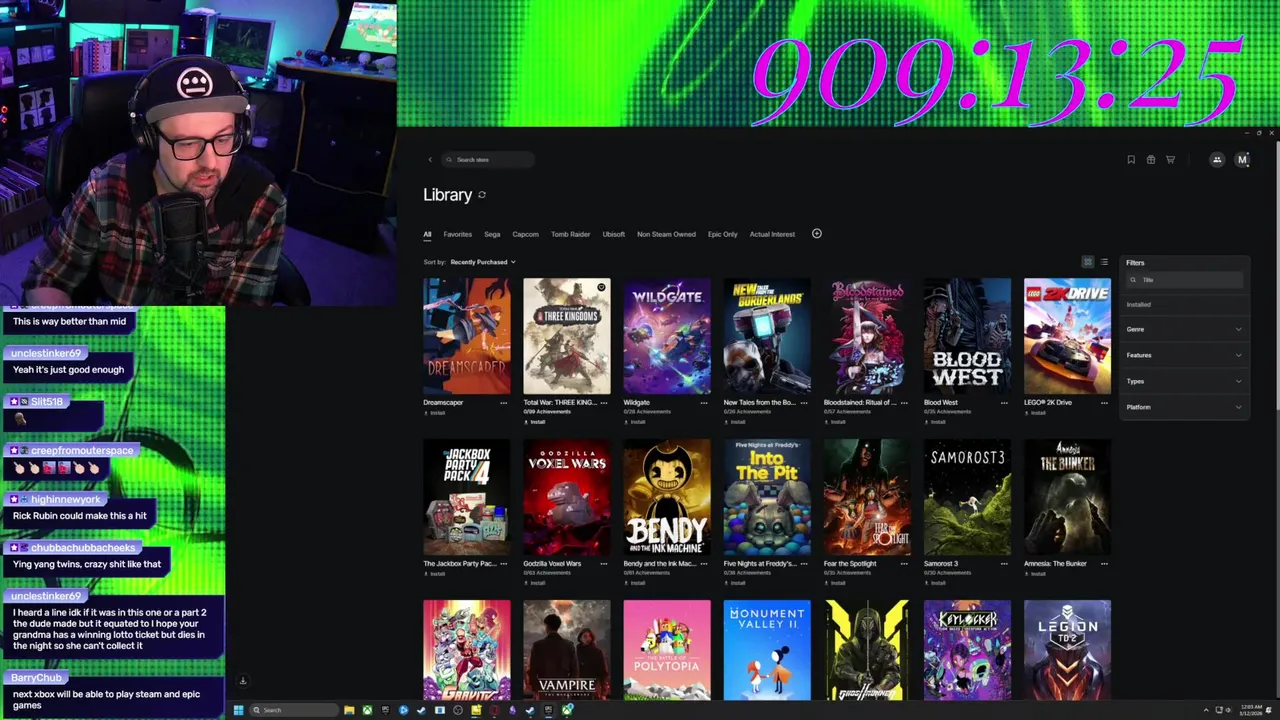The height and width of the screenshot is (720, 1280).
Task: Open the Xbox app on the taskbar
Action: pyautogui.click(x=367, y=710)
